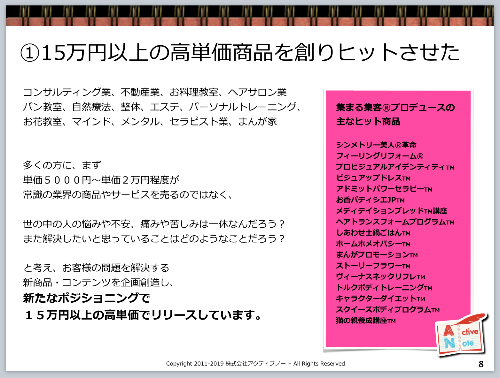Click the list item 'キャラクターダイエット'

(x=380, y=298)
